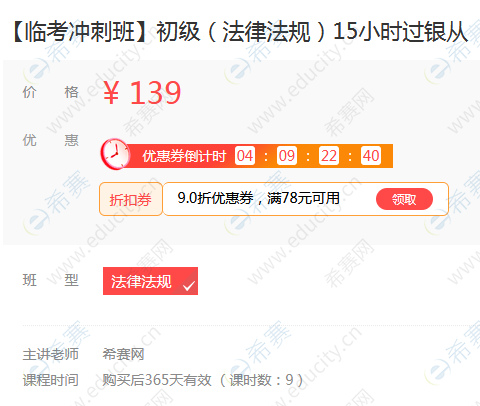Click the seconds box showing 22

click(329, 156)
